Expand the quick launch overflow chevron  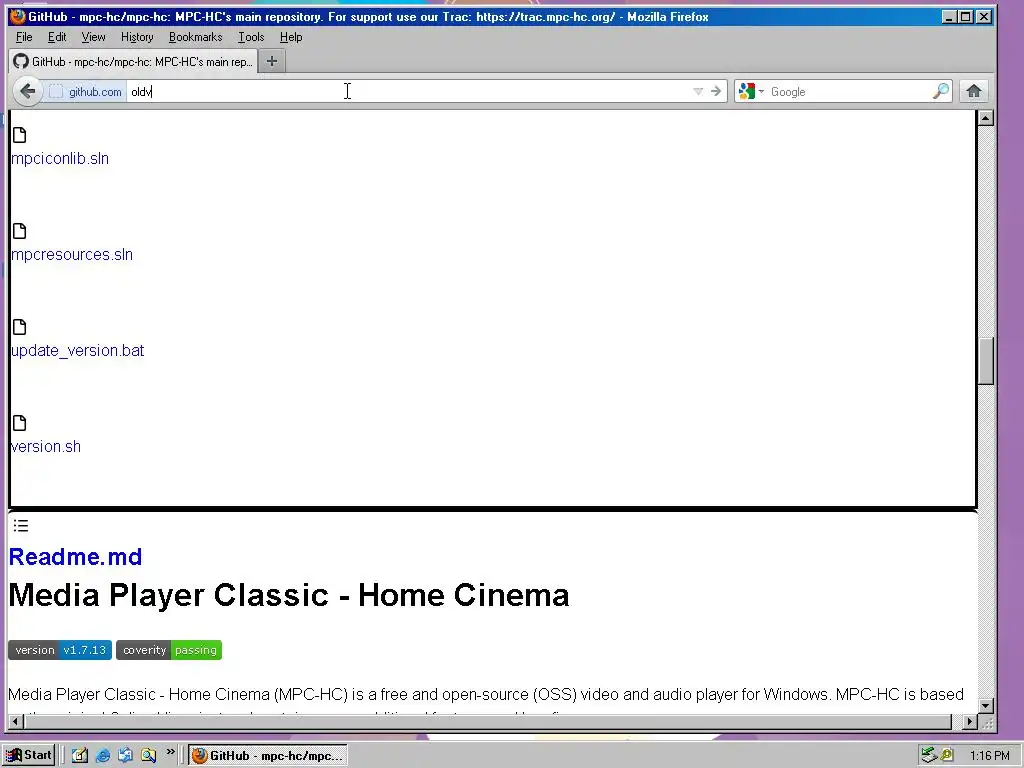(170, 753)
